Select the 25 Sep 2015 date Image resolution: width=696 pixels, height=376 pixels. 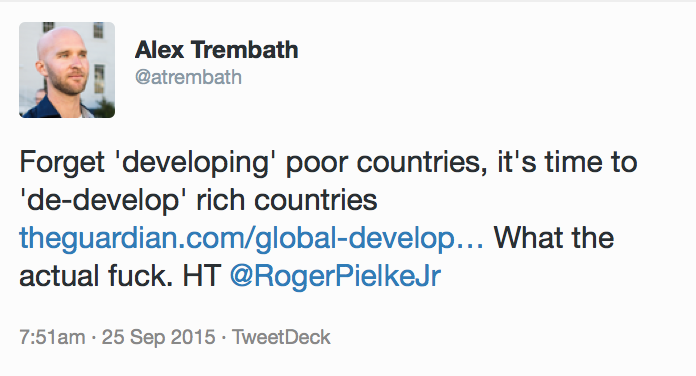pos(158,337)
